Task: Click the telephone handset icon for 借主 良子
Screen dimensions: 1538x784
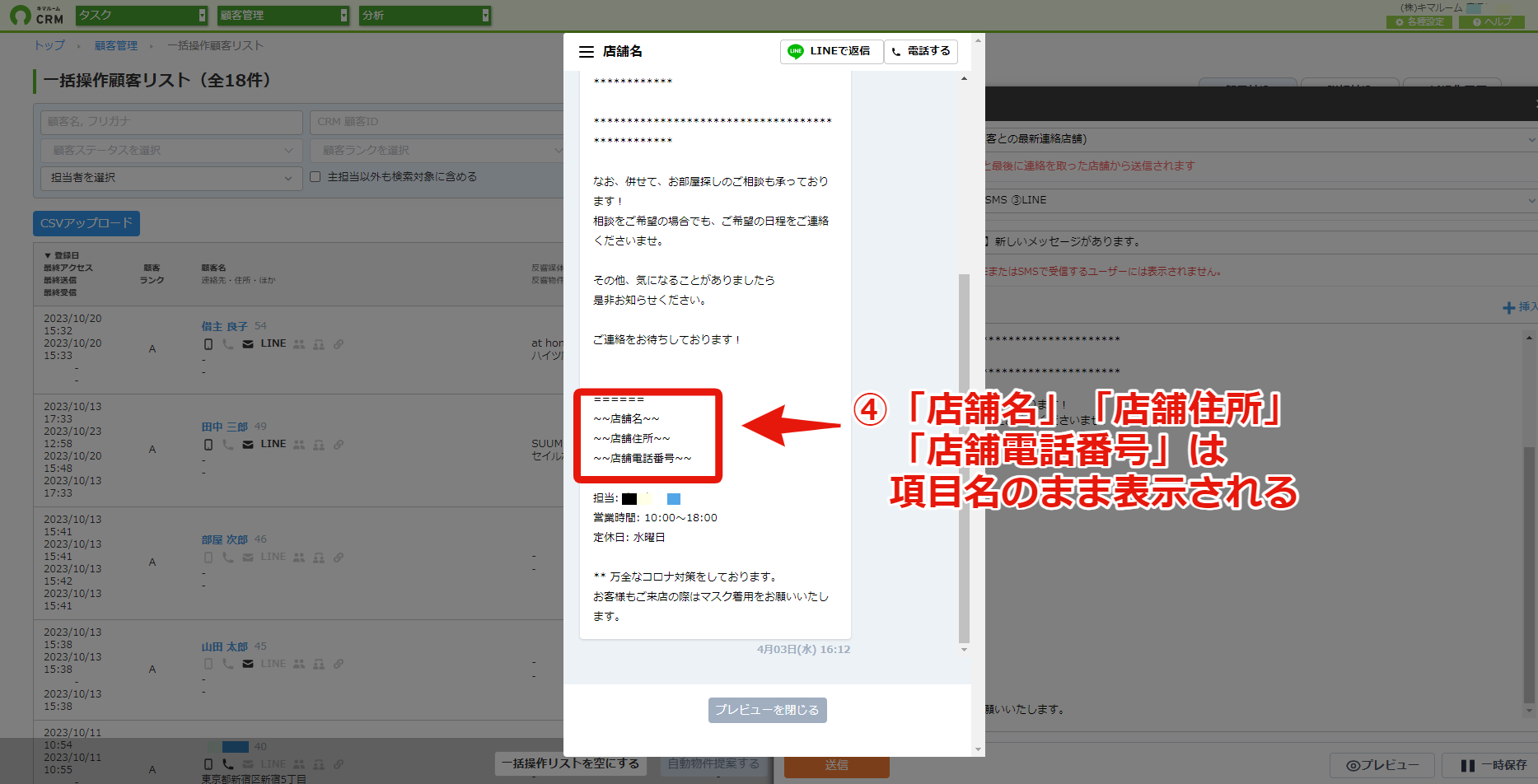Action: [x=228, y=344]
